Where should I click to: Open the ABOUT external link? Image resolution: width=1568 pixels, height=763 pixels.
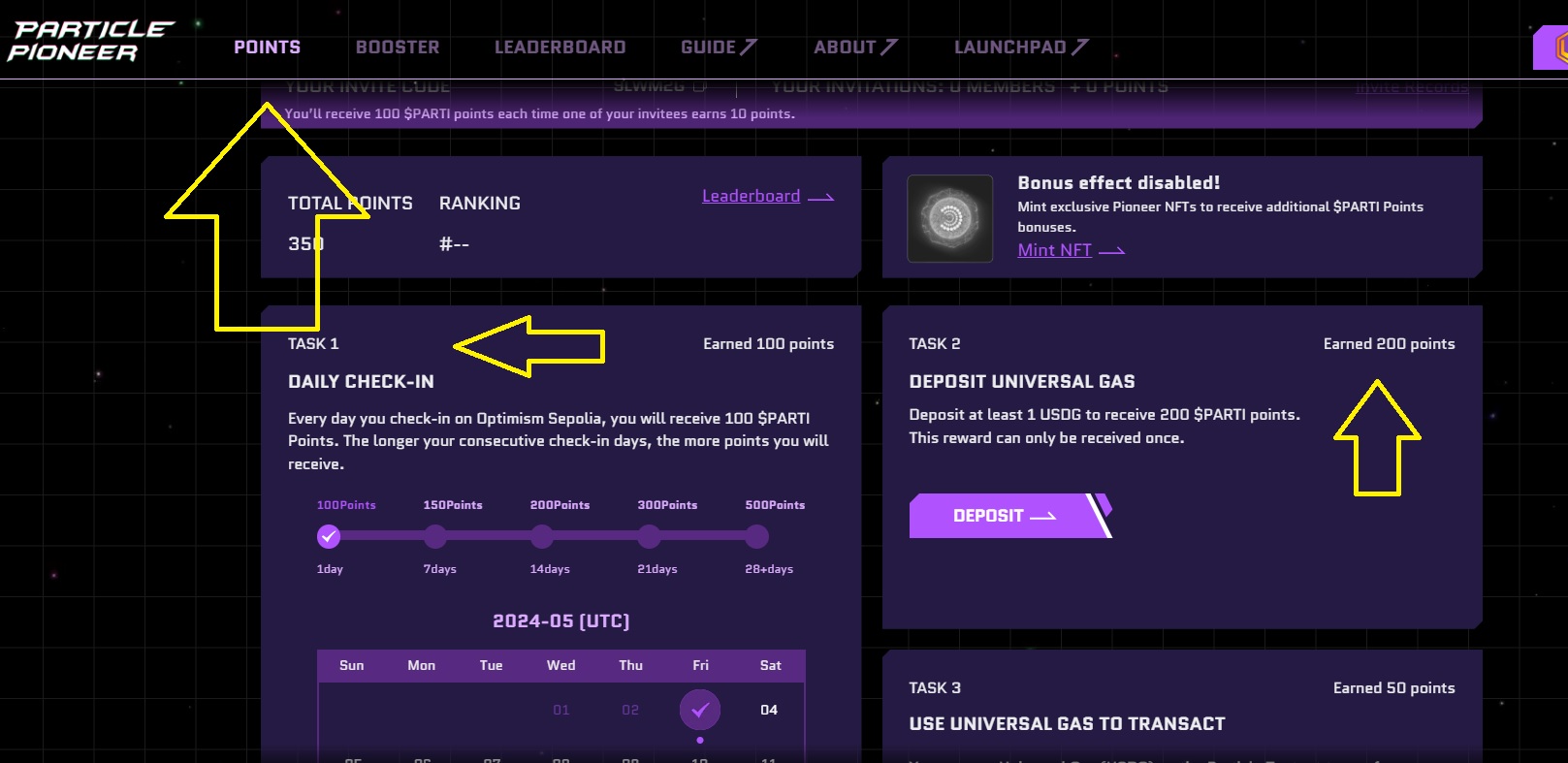[x=855, y=47]
